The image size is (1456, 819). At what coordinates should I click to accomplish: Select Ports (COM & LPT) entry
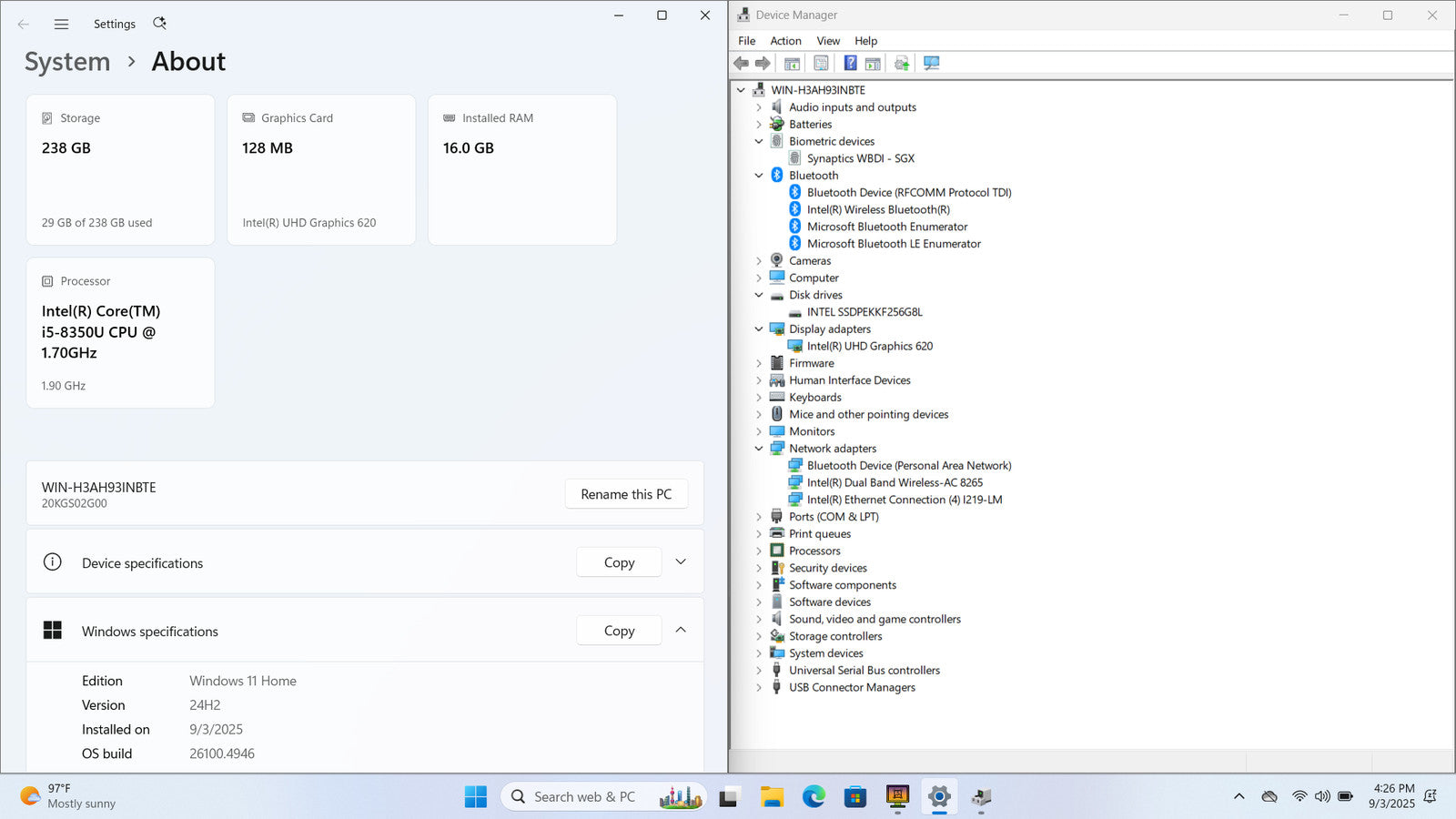point(834,517)
